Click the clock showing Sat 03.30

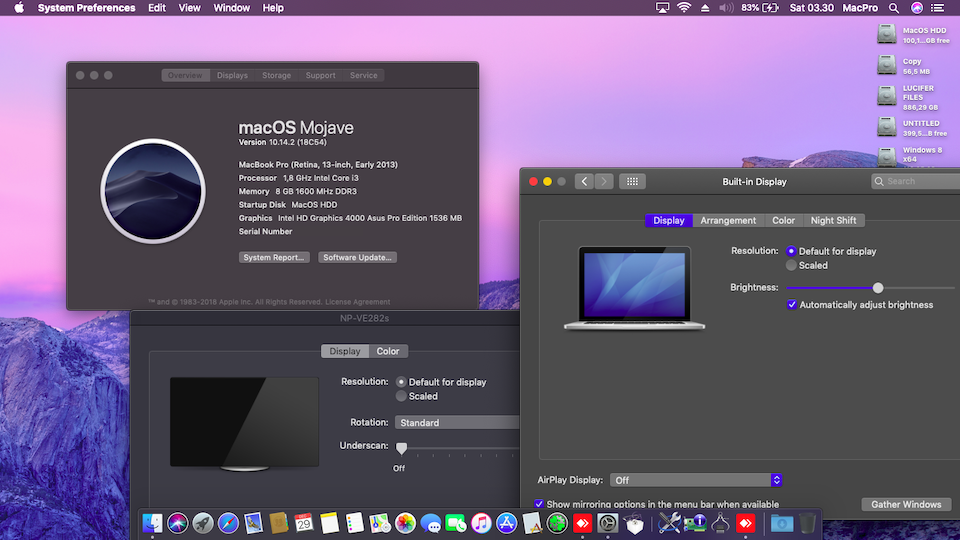tap(811, 8)
